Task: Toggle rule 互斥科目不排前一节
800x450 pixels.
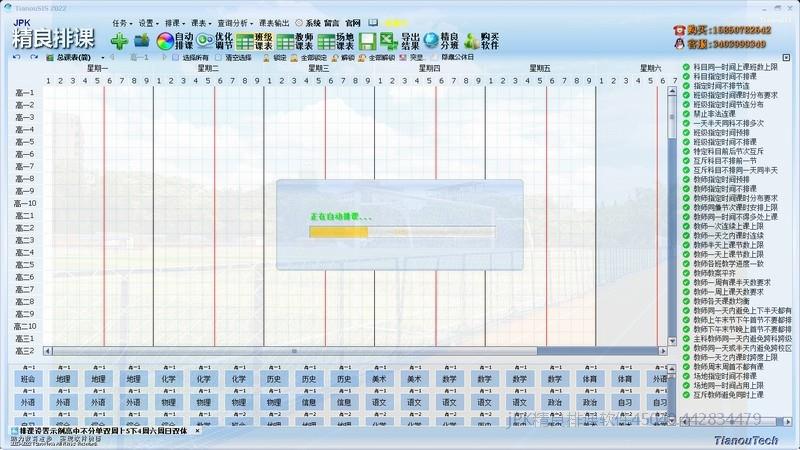Action: (x=686, y=161)
